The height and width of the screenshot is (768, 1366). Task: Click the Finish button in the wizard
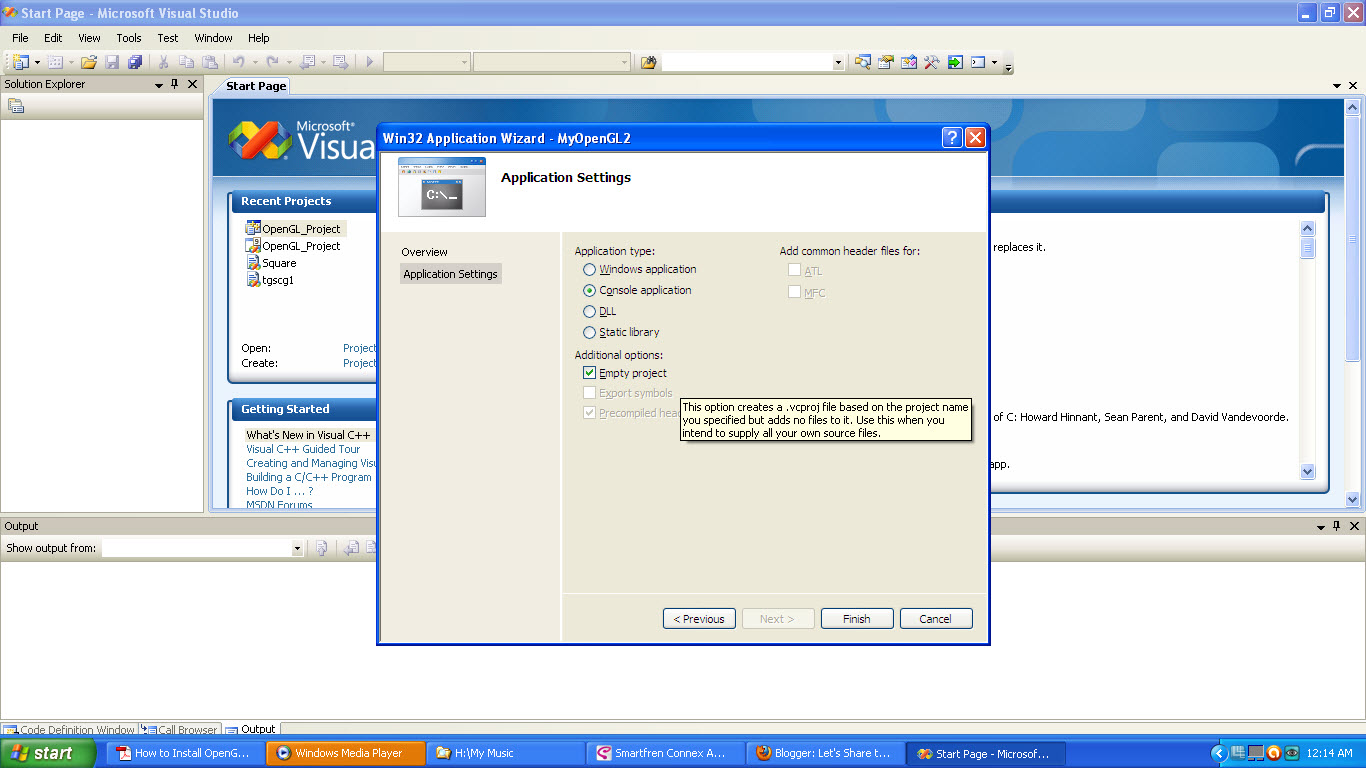(x=856, y=618)
